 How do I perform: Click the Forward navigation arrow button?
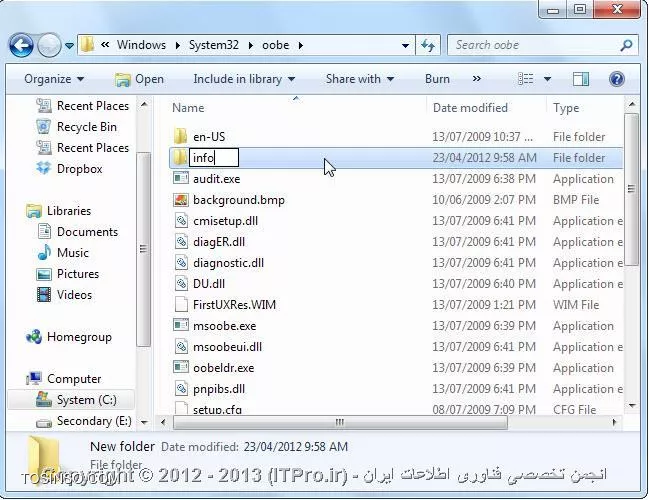pyautogui.click(x=49, y=45)
